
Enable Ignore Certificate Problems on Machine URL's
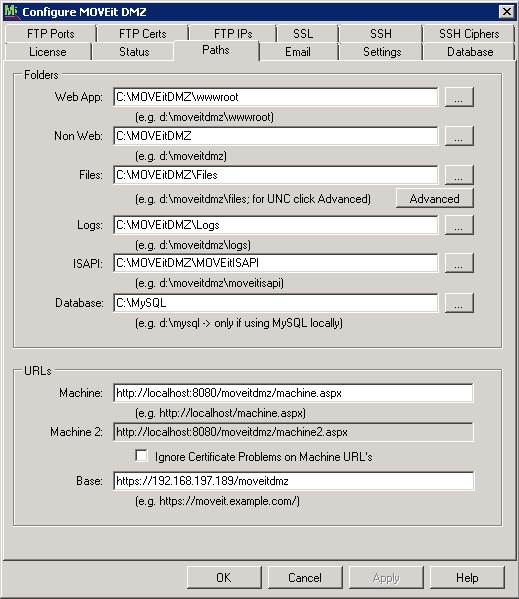coord(142,456)
